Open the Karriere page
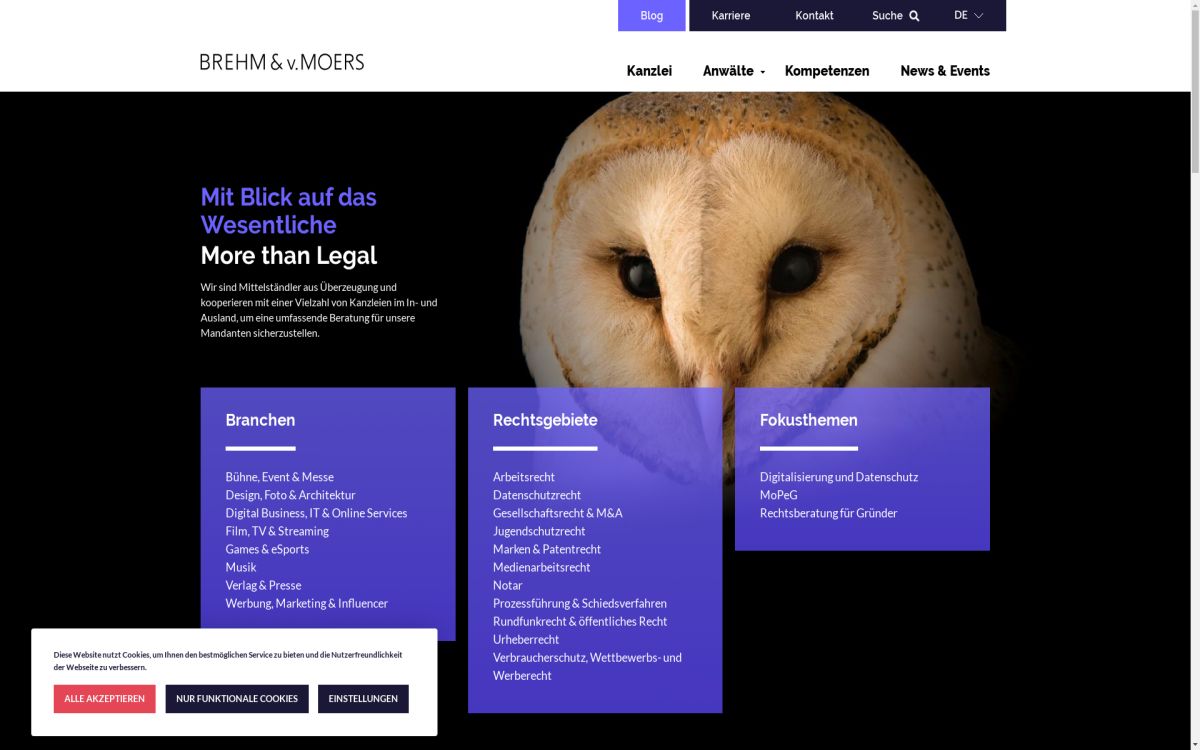1200x750 pixels. pyautogui.click(x=731, y=16)
